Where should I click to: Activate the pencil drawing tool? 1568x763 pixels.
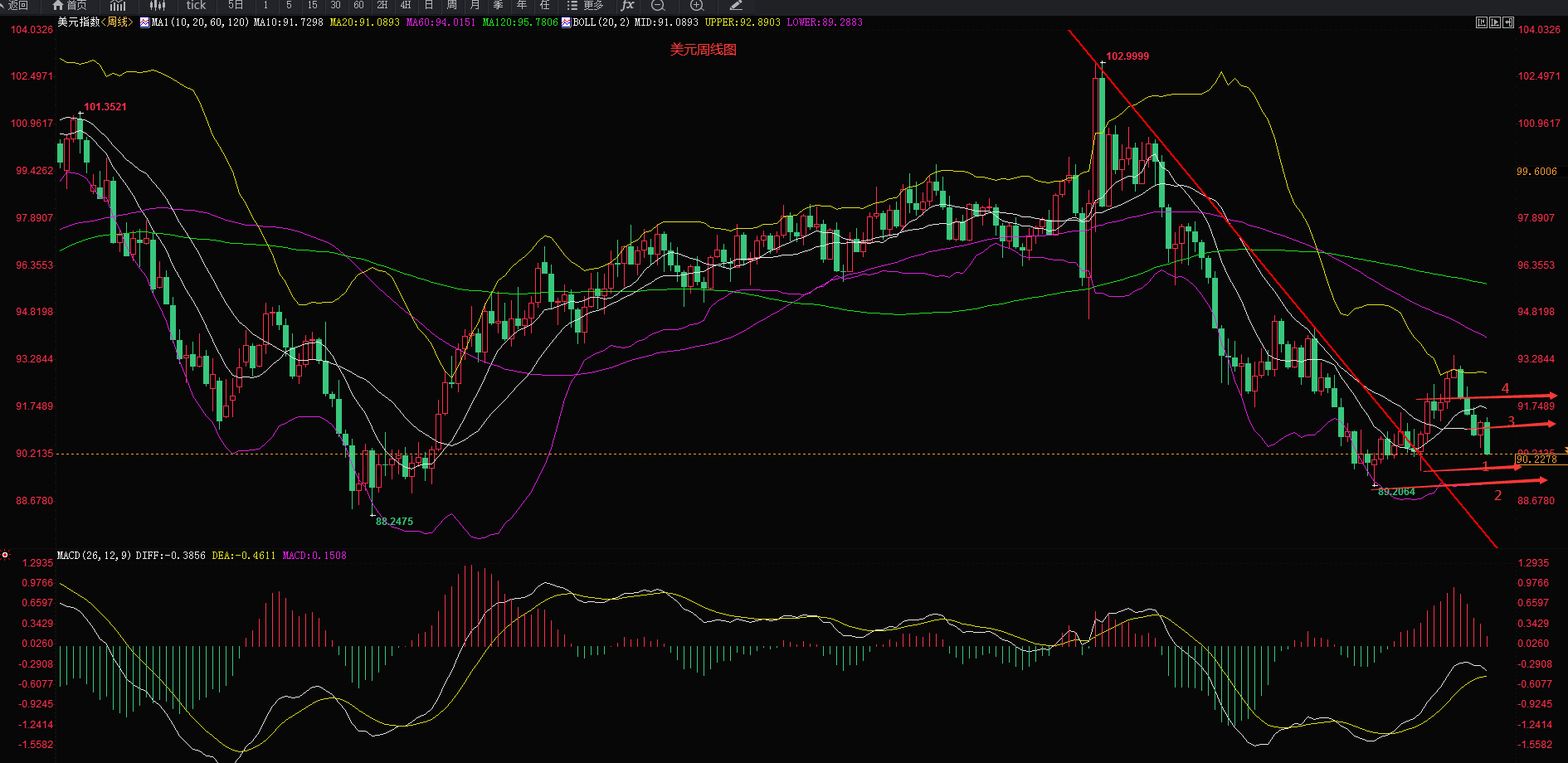pyautogui.click(x=735, y=5)
